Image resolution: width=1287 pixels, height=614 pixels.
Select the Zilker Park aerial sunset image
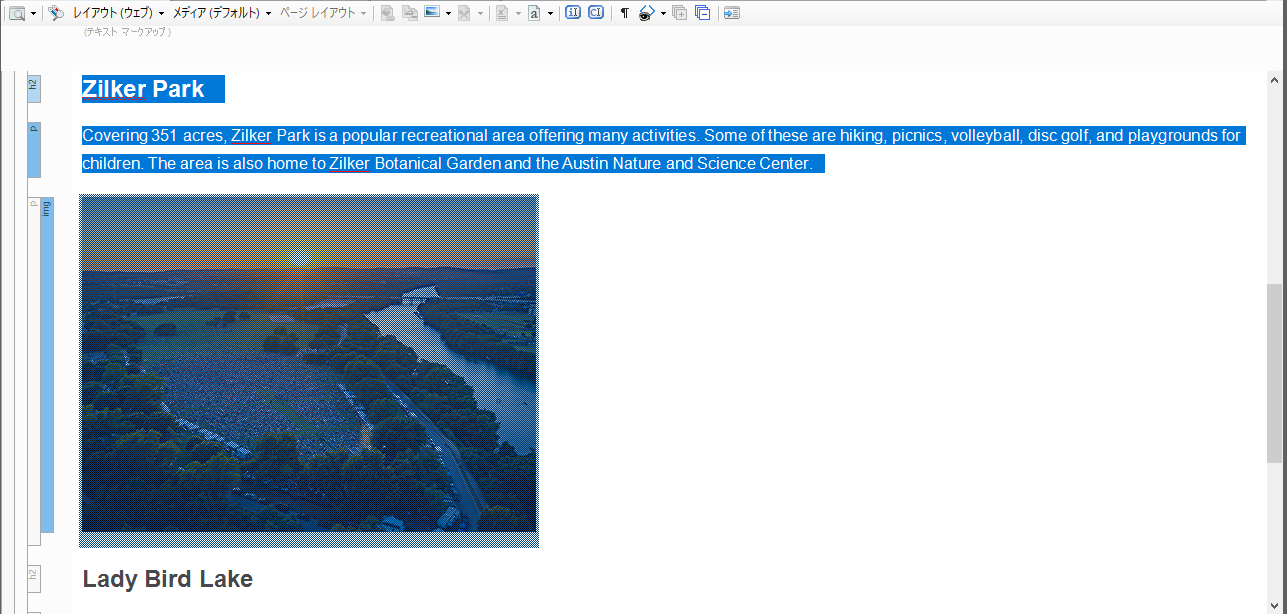pos(309,371)
